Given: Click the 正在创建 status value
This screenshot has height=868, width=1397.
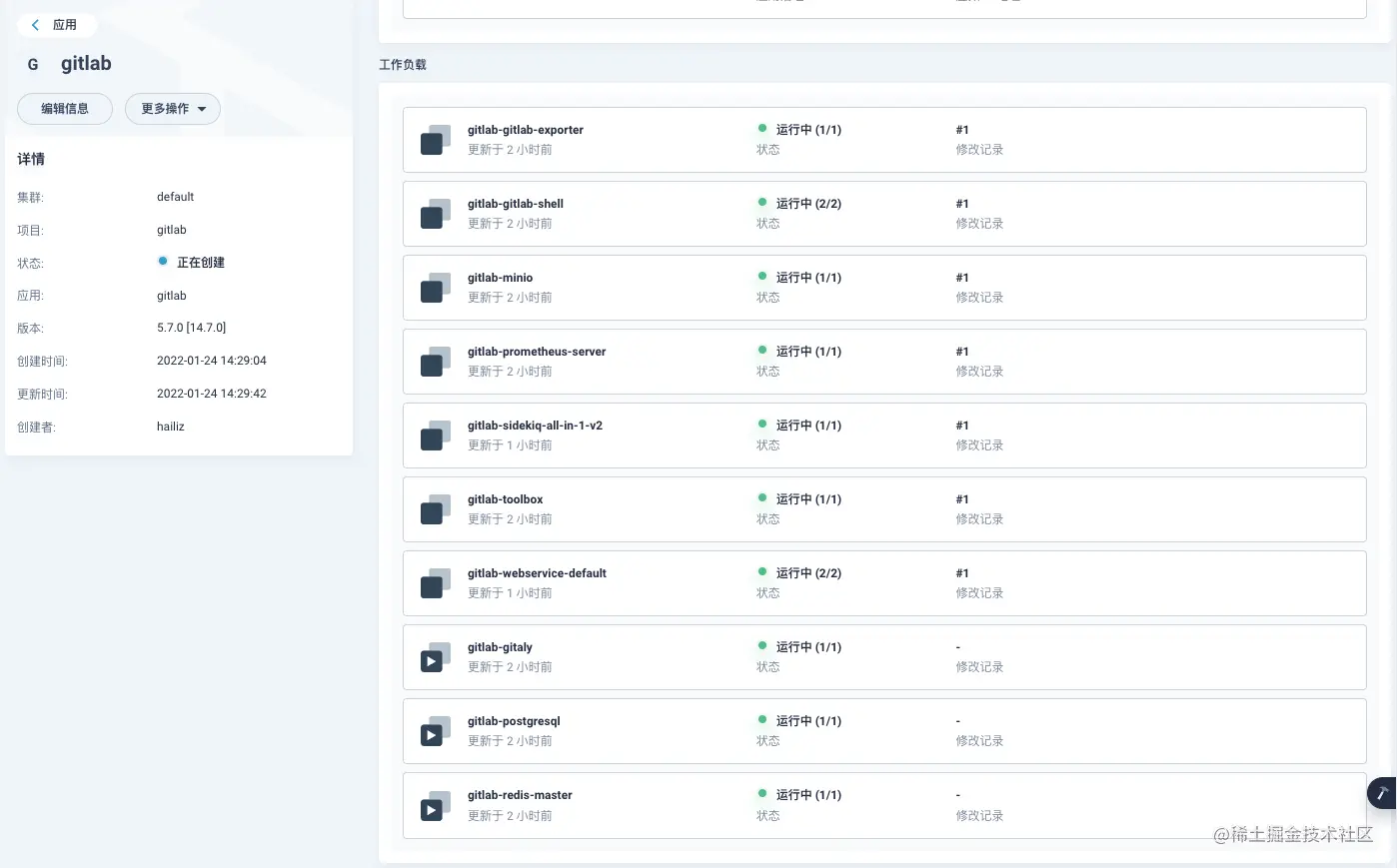Looking at the screenshot, I should (x=201, y=263).
